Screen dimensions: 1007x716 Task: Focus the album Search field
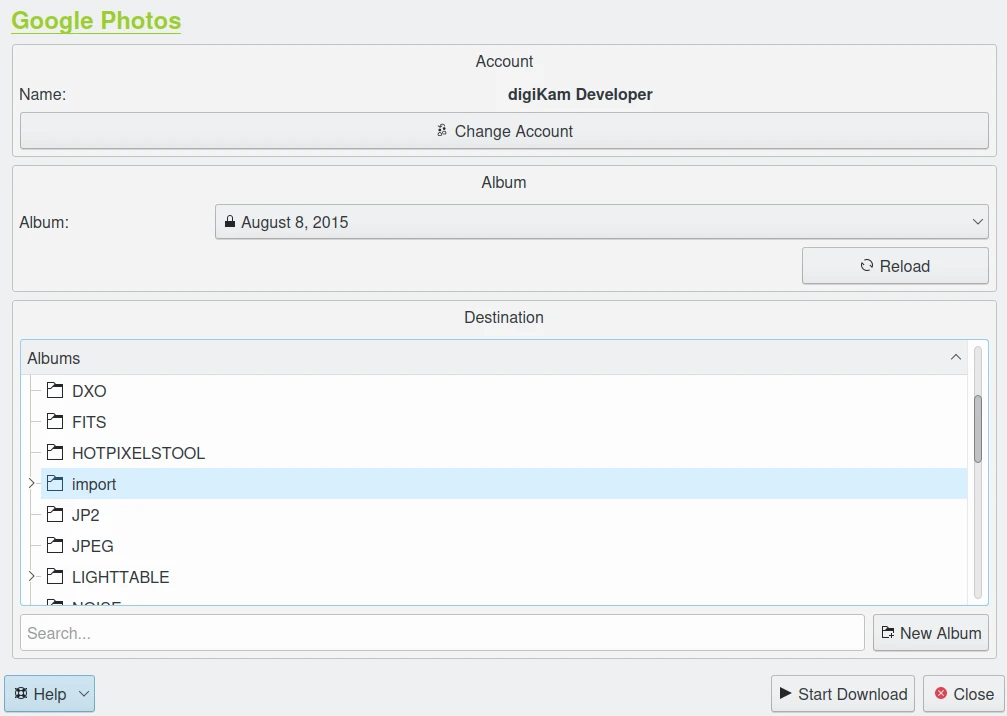pyautogui.click(x=442, y=633)
